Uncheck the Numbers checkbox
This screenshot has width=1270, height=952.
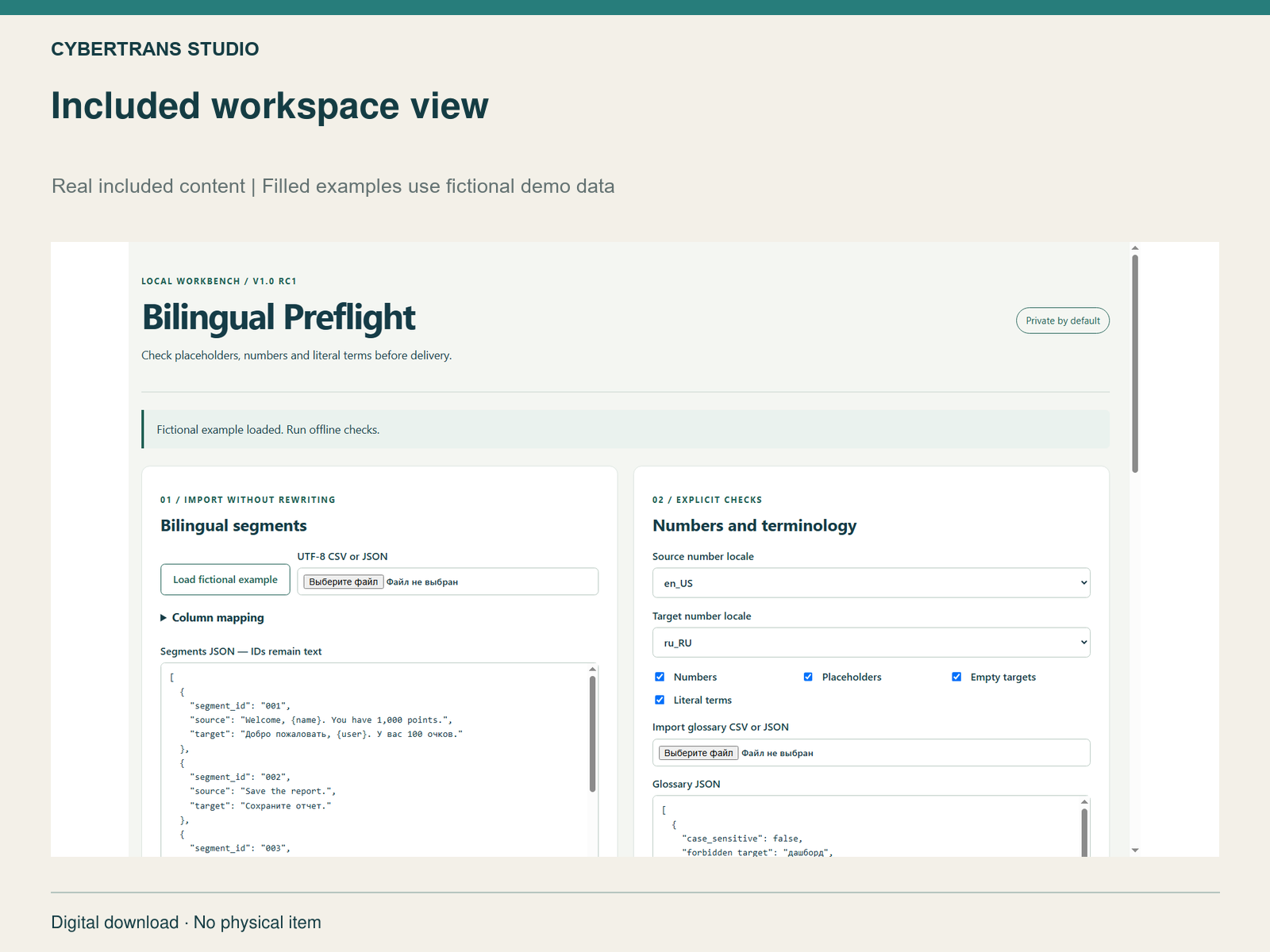[x=660, y=677]
